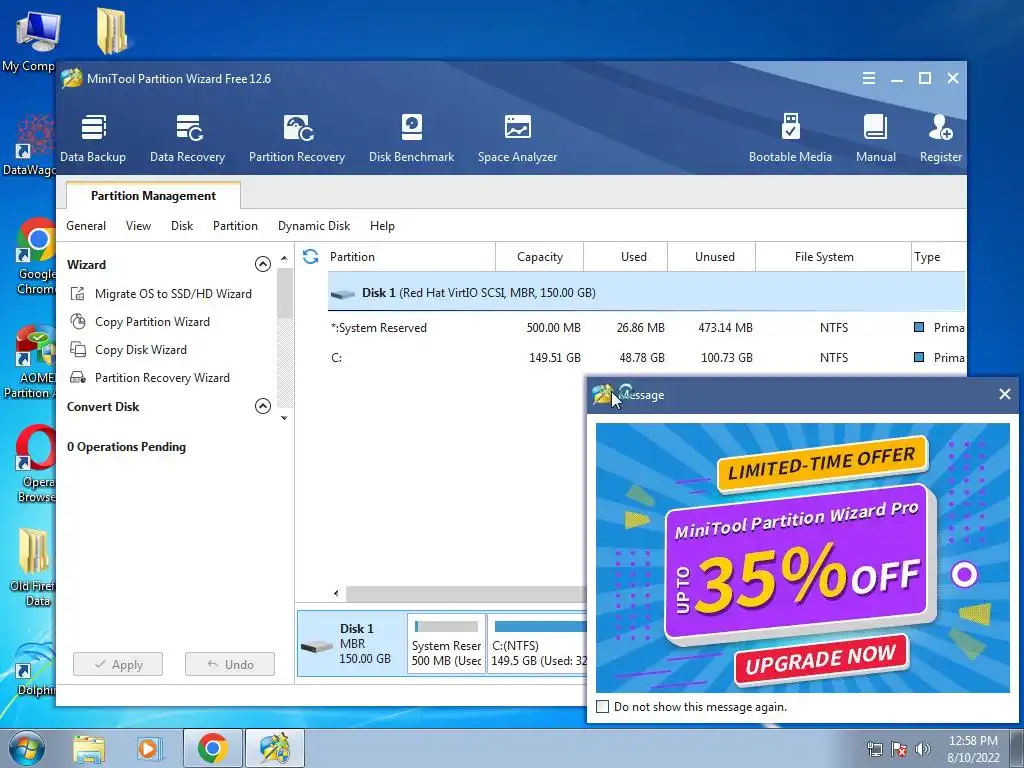The width and height of the screenshot is (1024, 768).
Task: Check 'Do not show this message again'
Action: point(603,707)
